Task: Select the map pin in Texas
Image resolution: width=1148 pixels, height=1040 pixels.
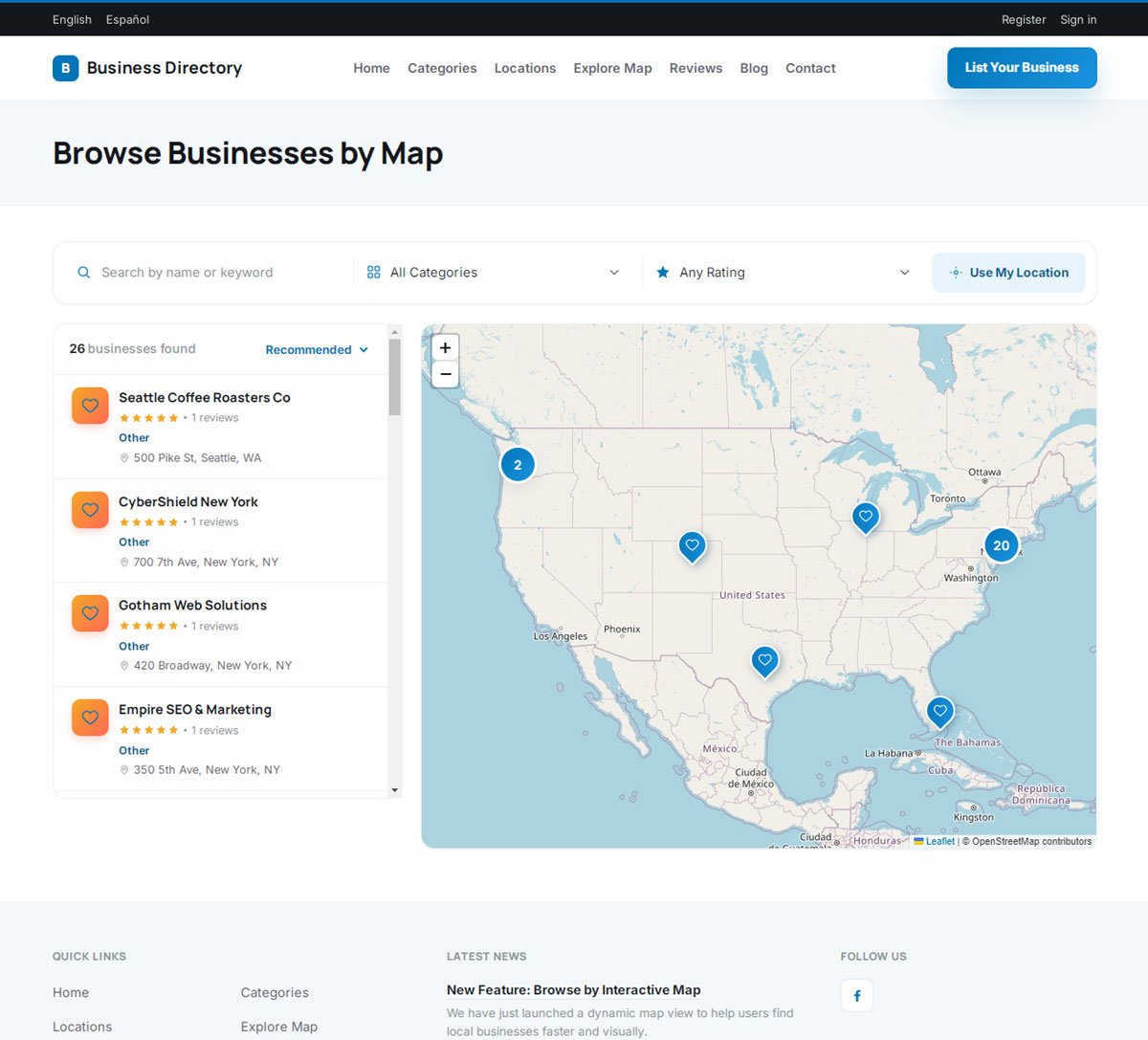Action: [x=764, y=661]
